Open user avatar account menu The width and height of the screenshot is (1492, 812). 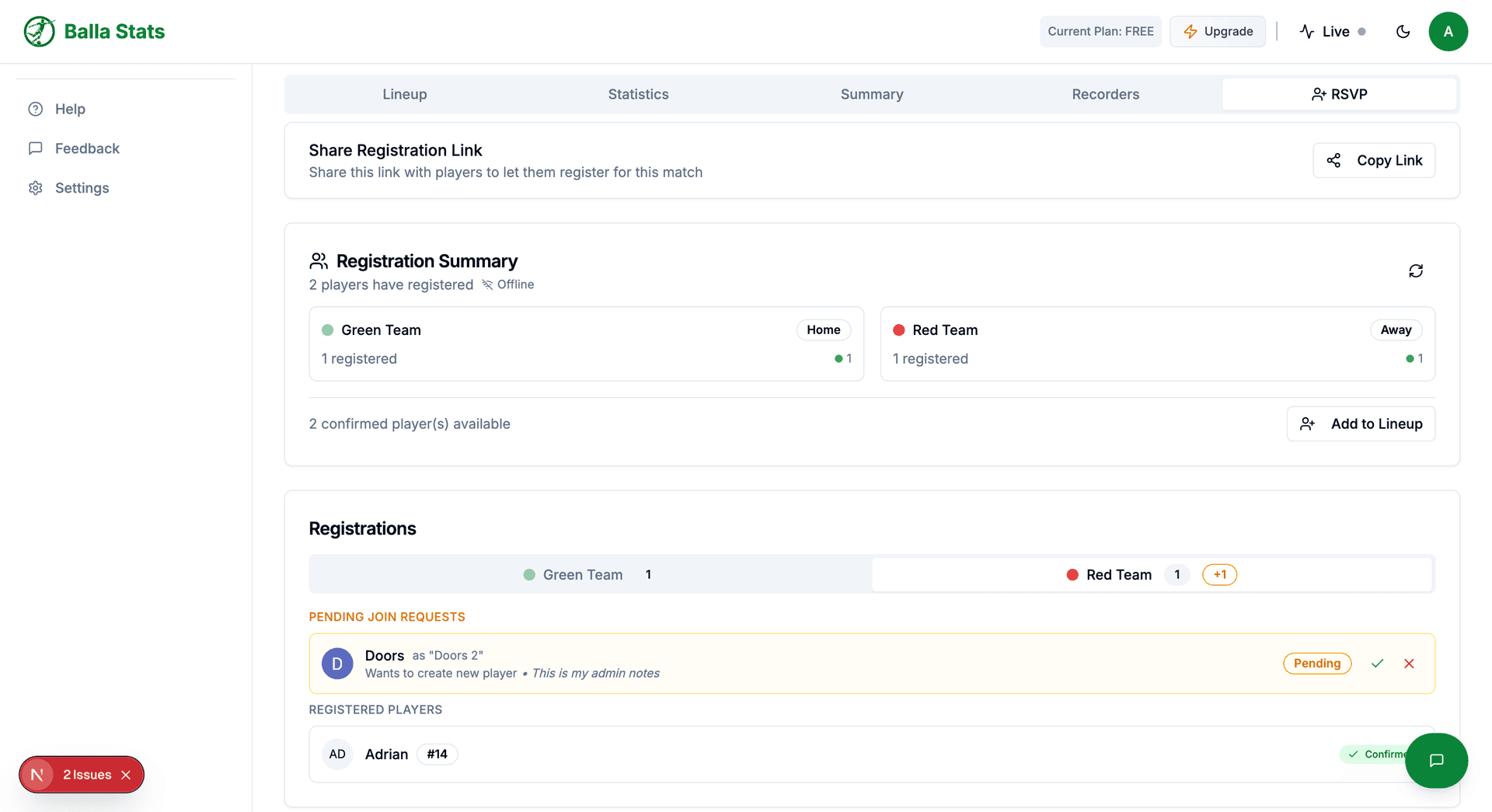click(x=1448, y=32)
